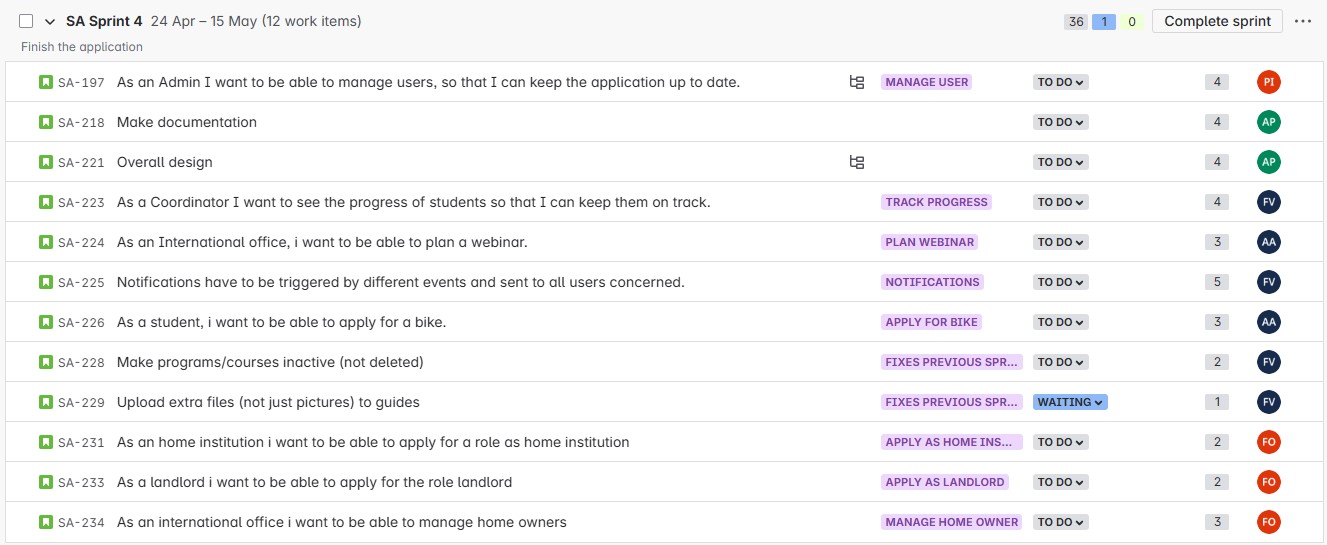Tick the SA Sprint 4 select checkbox
Viewport: 1327px width, 545px height.
[26, 21]
